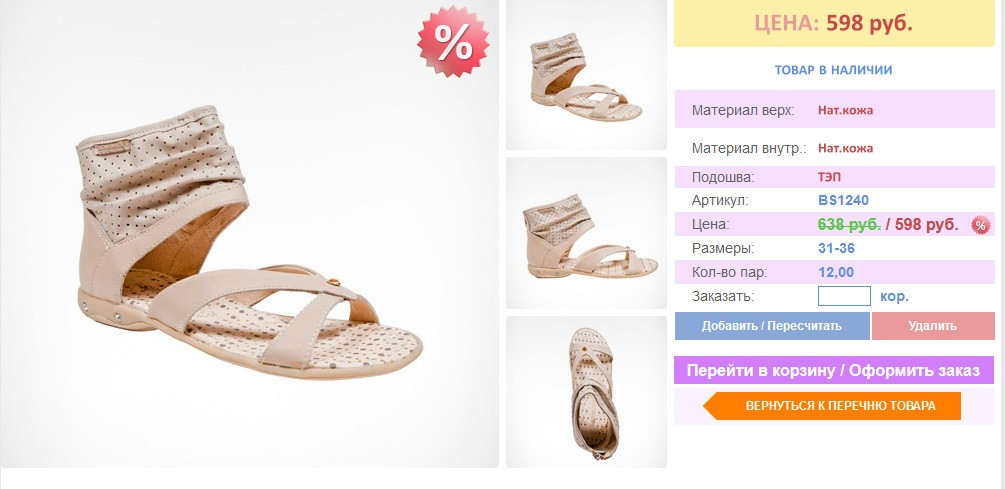
Task: Click the order quantity input field
Action: click(x=844, y=296)
